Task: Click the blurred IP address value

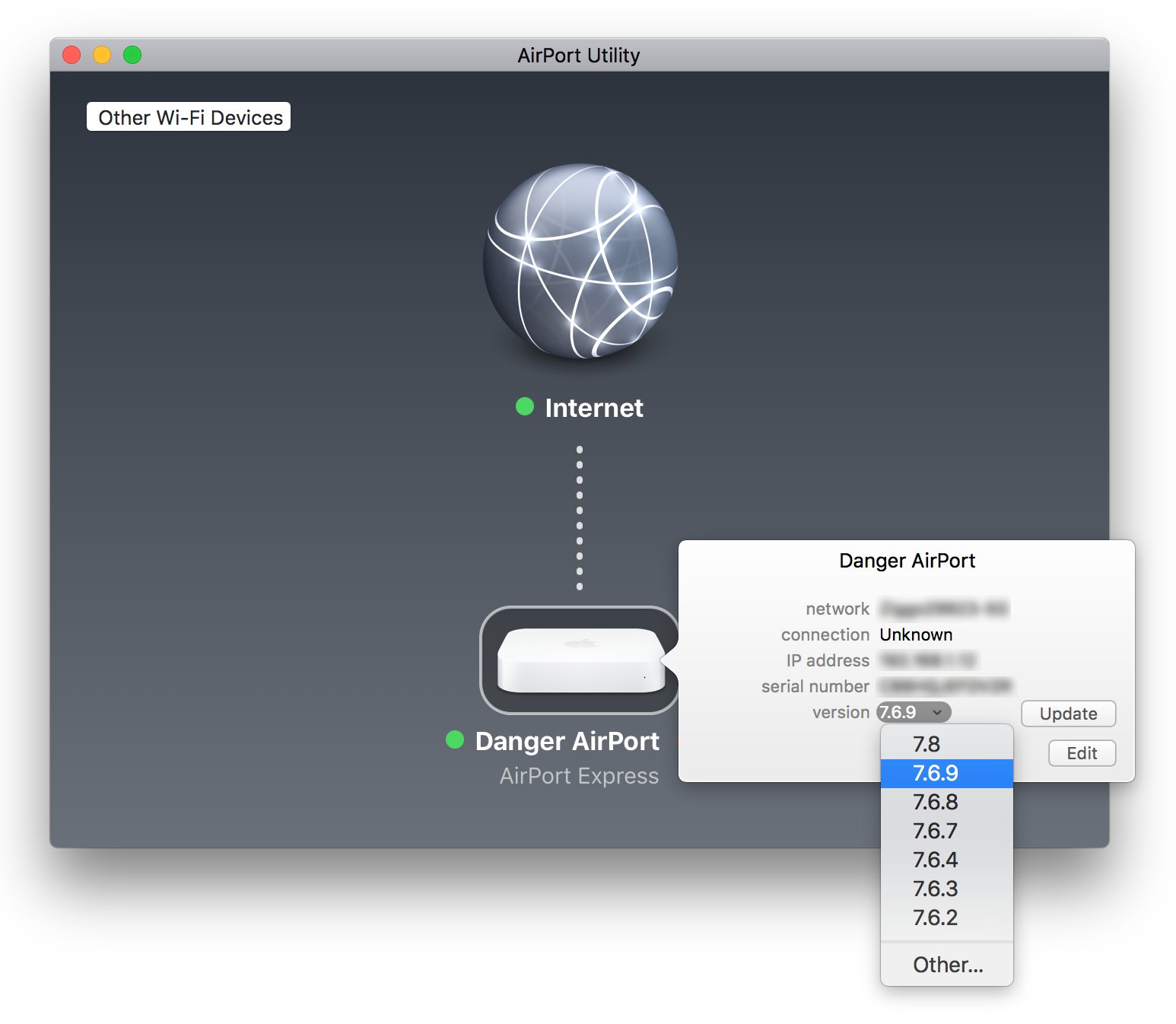Action: point(927,660)
